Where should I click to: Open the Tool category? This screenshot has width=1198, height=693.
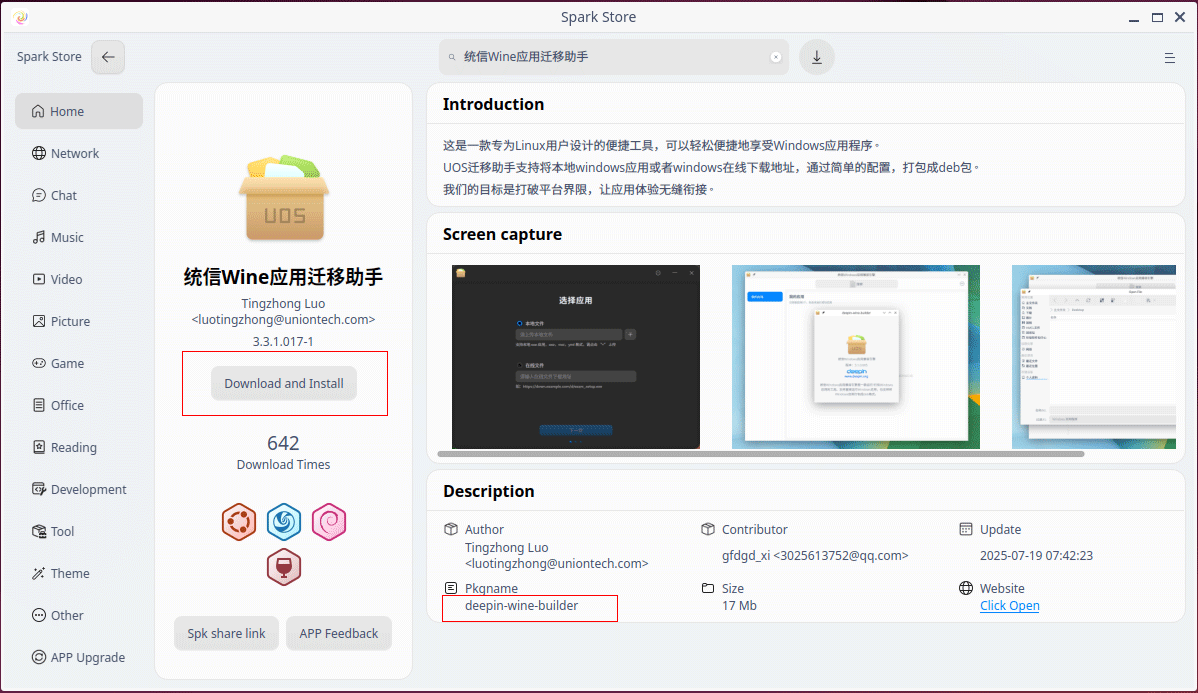tap(79, 532)
